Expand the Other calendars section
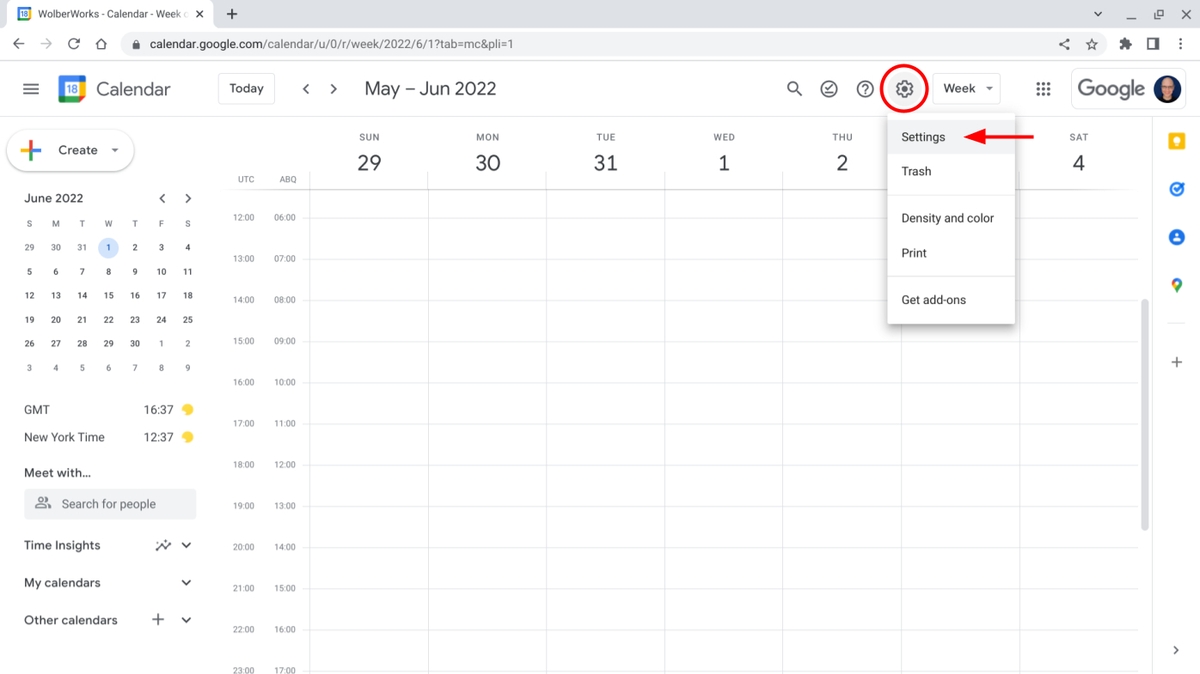Screen dimensions: 1200x674 186,620
